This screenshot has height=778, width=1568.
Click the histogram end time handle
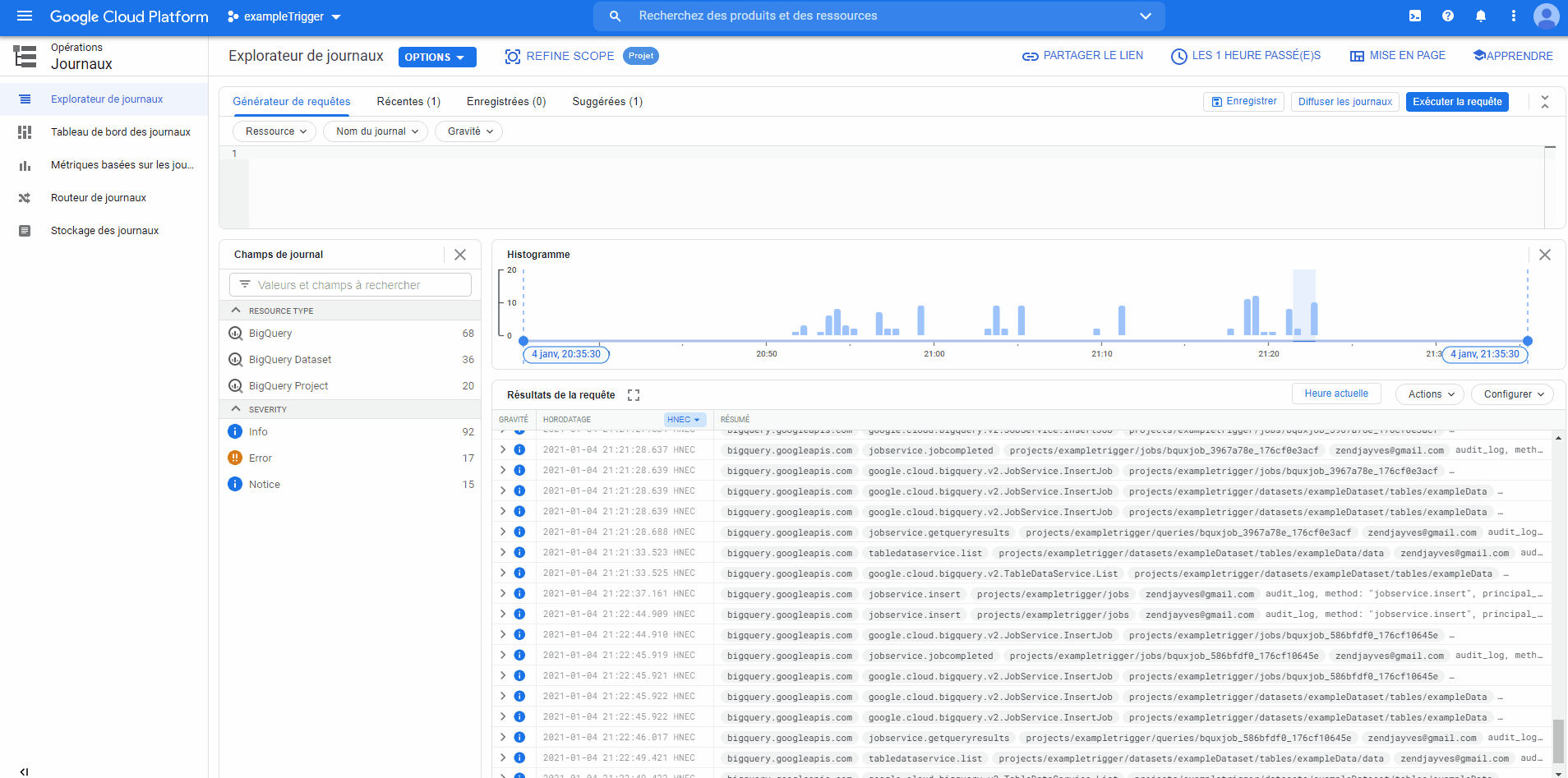(1528, 341)
